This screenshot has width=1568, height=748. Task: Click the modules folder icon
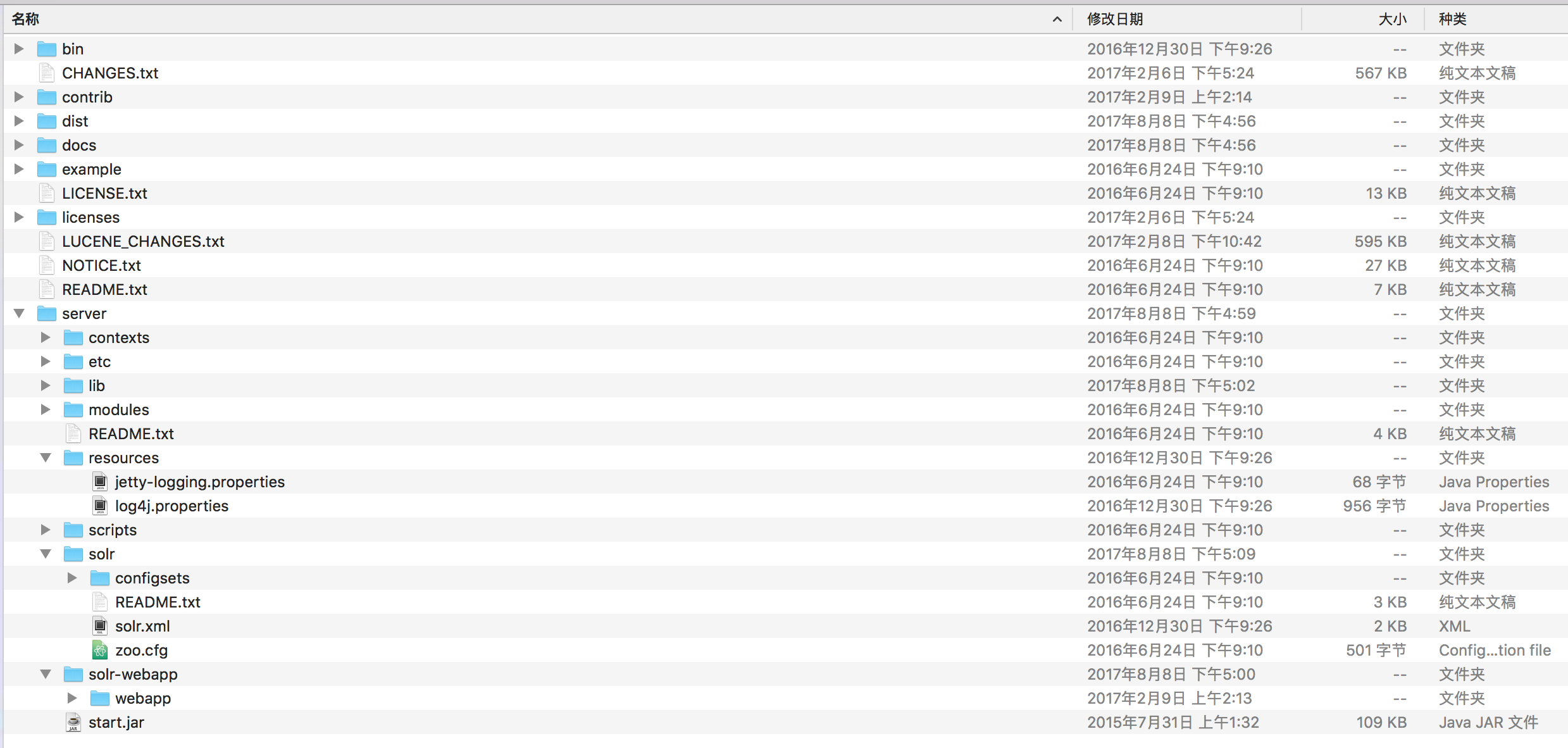click(73, 409)
